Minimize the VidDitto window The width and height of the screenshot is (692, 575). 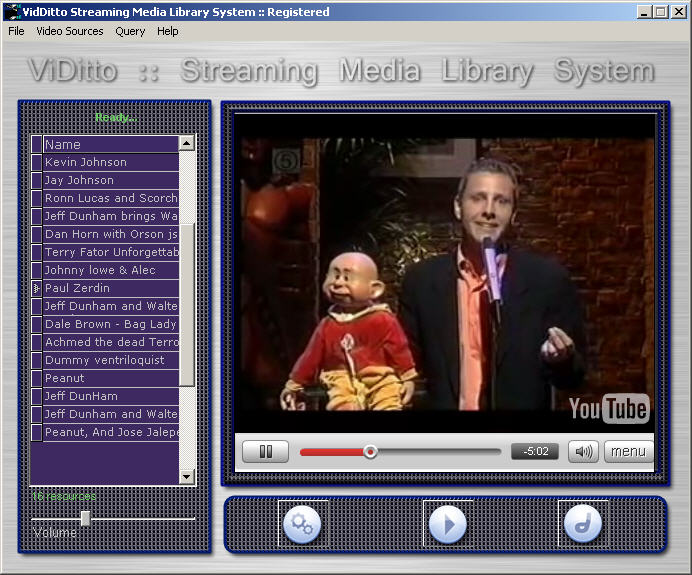pos(644,12)
